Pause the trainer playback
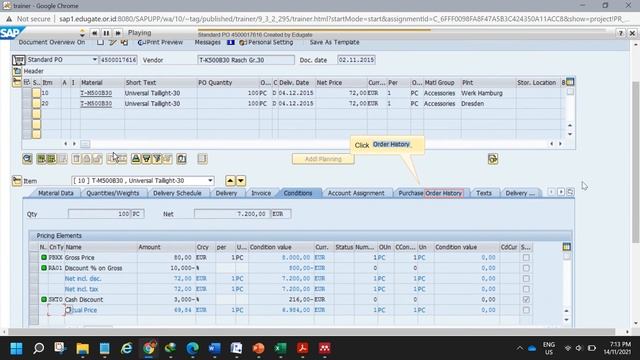The width and height of the screenshot is (640, 360). tap(106, 33)
